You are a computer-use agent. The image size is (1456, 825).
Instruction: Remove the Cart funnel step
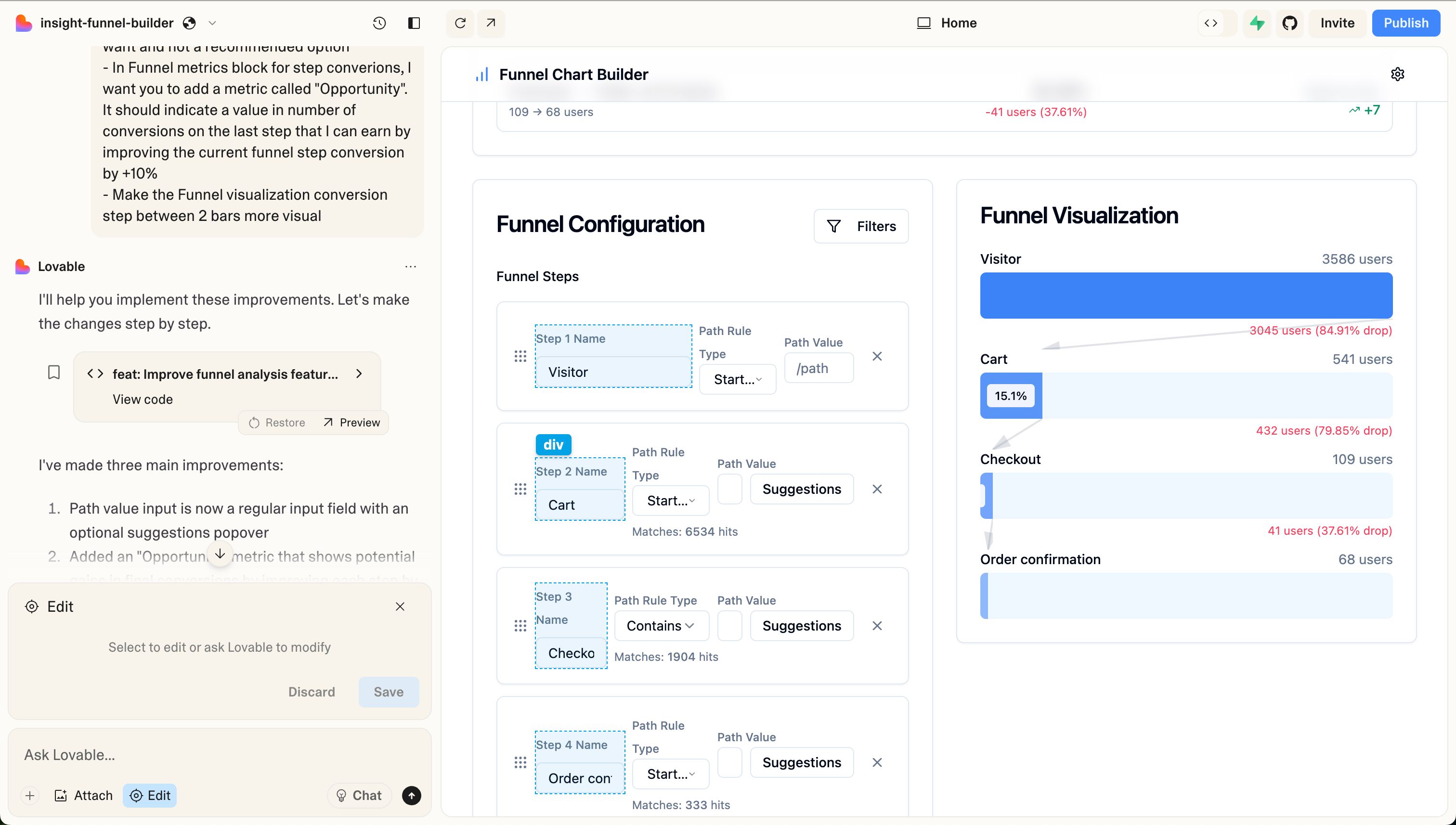click(x=877, y=489)
